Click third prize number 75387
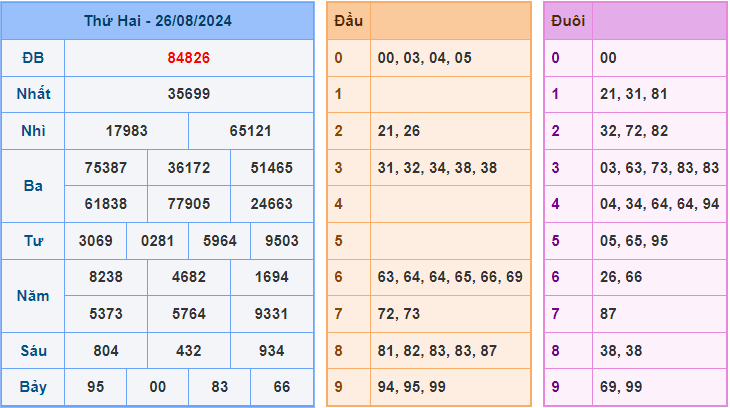The height and width of the screenshot is (408, 730). pos(106,168)
